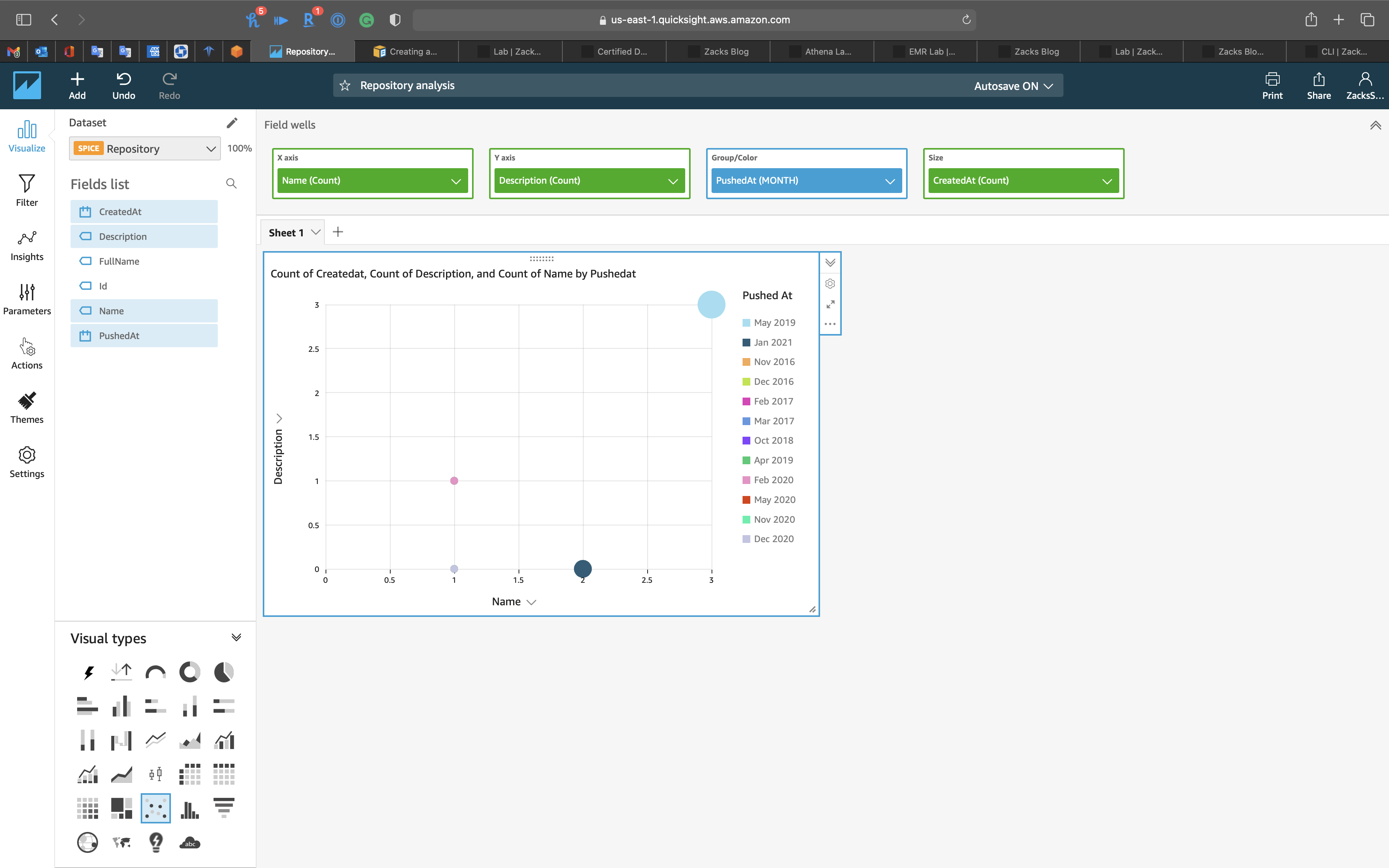Open the Parameters panel
This screenshot has width=1389, height=868.
pyautogui.click(x=26, y=299)
